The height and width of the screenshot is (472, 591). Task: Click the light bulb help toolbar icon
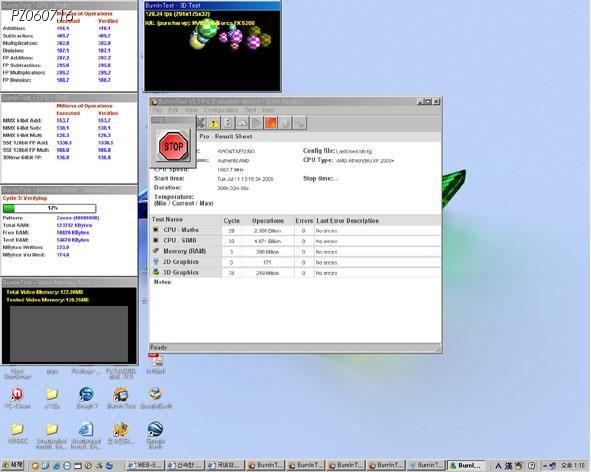pyautogui.click(x=285, y=123)
